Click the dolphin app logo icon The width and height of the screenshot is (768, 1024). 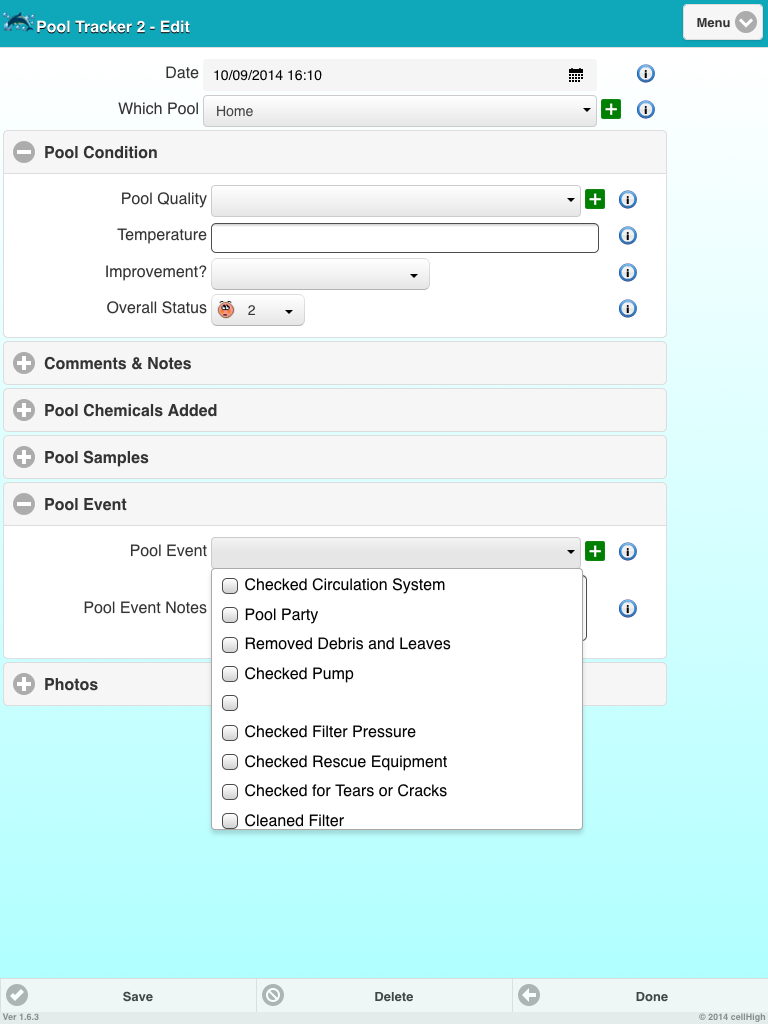18,23
